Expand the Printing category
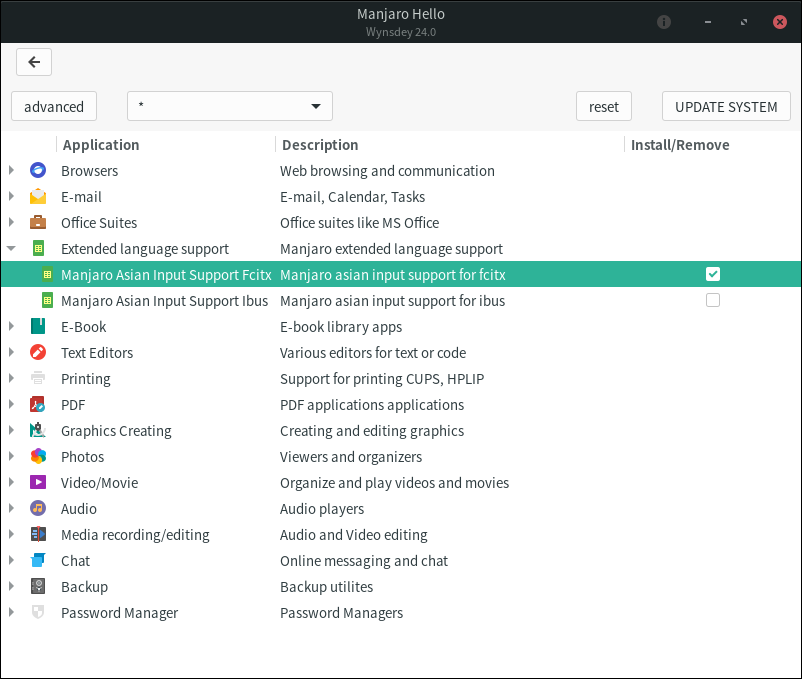Screen dimensions: 802x679 click(x=11, y=378)
